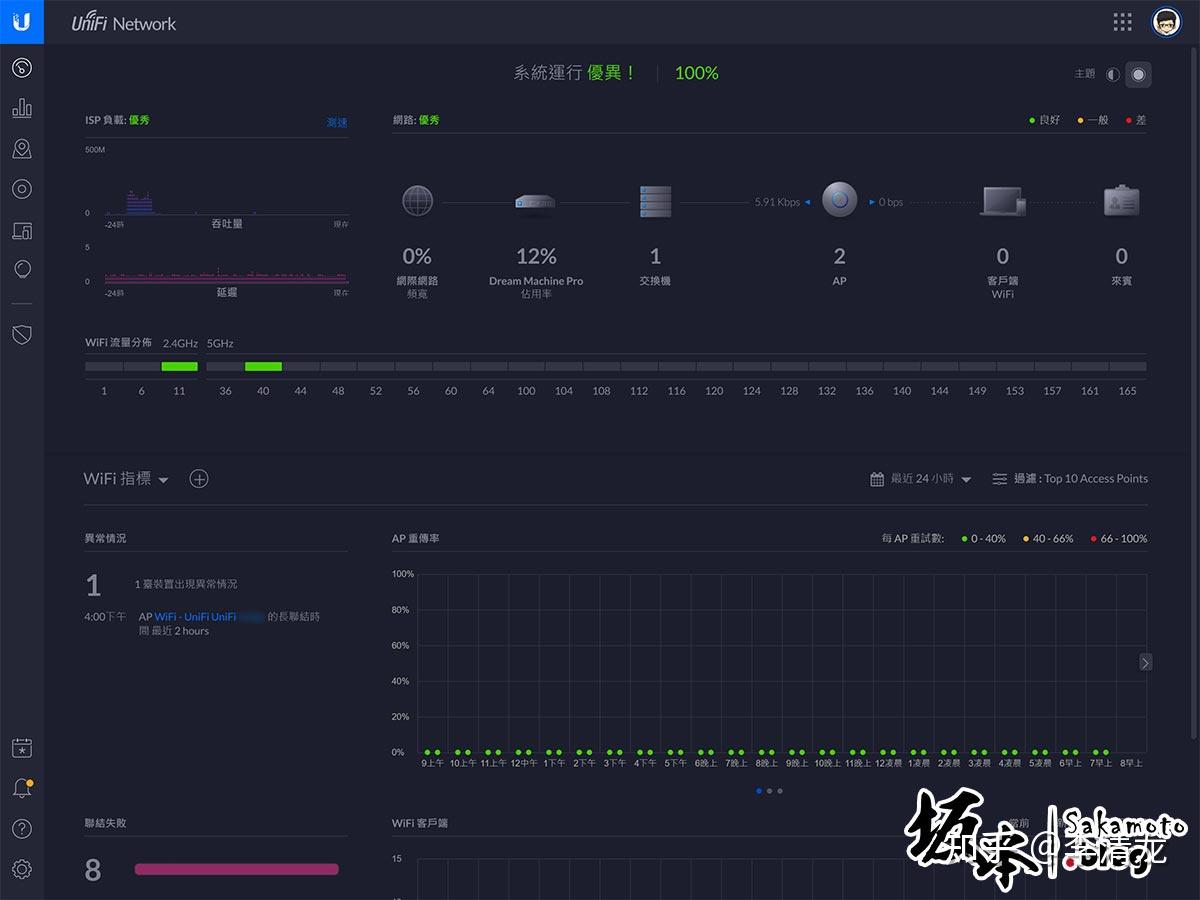The image size is (1200, 900).
Task: Expand the WiFi 指標 dropdown
Action: tap(163, 479)
